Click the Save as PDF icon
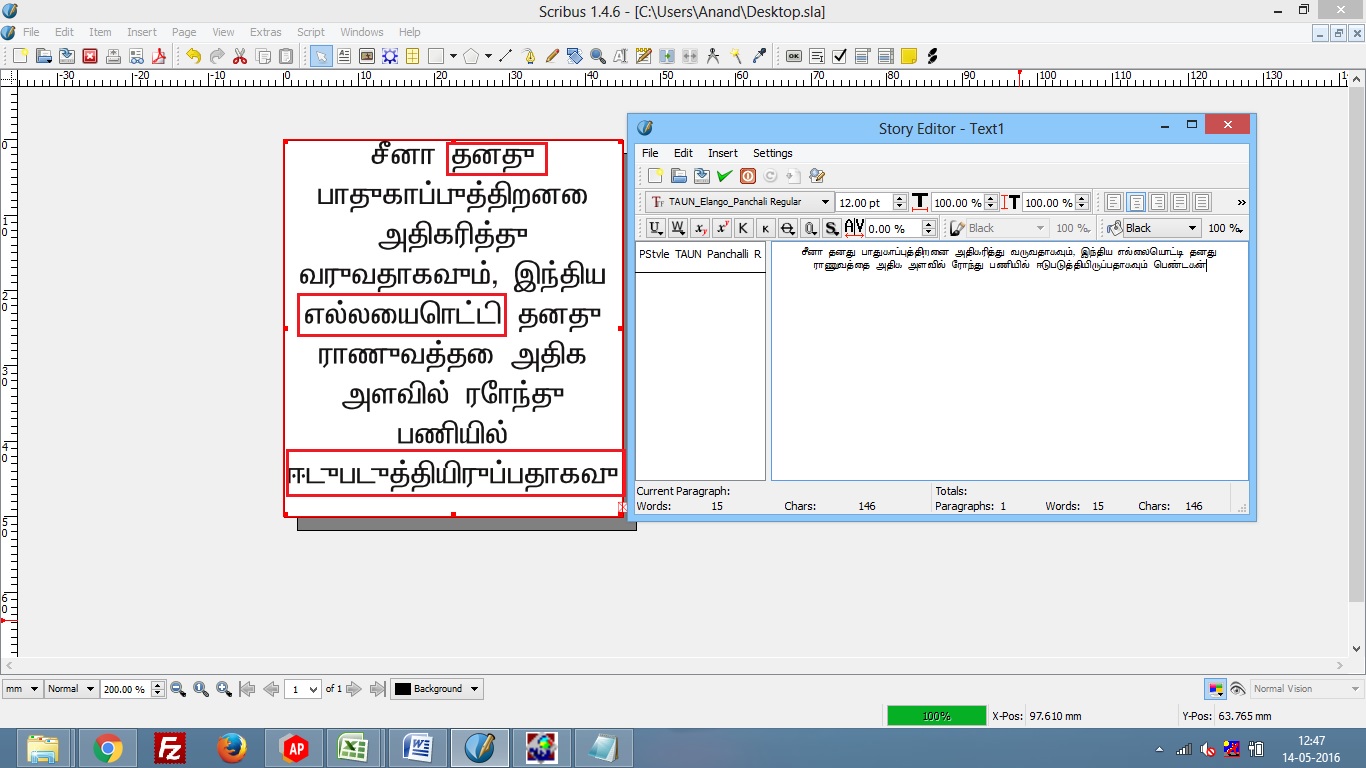The image size is (1366, 768). (158, 56)
